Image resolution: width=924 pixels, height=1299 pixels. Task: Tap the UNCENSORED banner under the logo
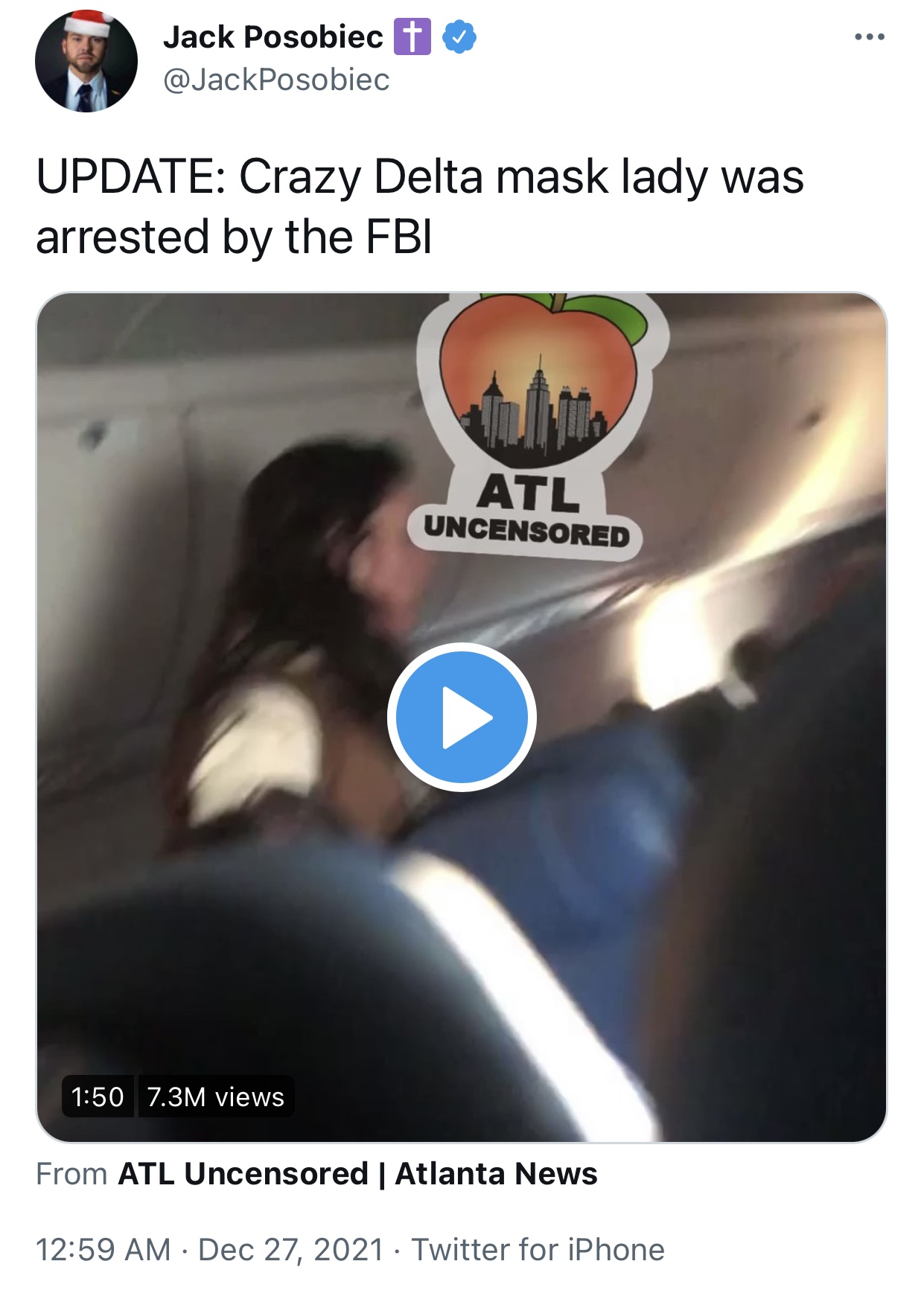(526, 530)
